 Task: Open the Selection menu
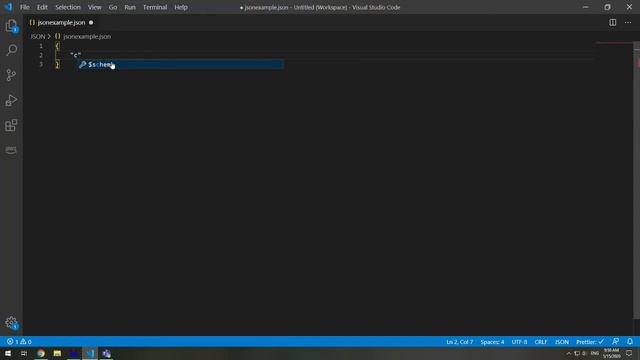point(68,7)
